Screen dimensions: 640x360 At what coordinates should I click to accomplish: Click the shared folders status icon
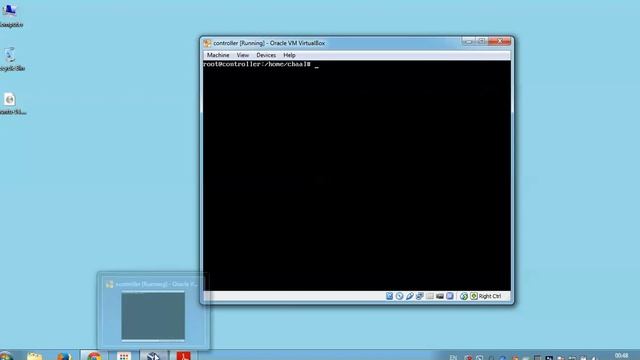click(x=430, y=296)
